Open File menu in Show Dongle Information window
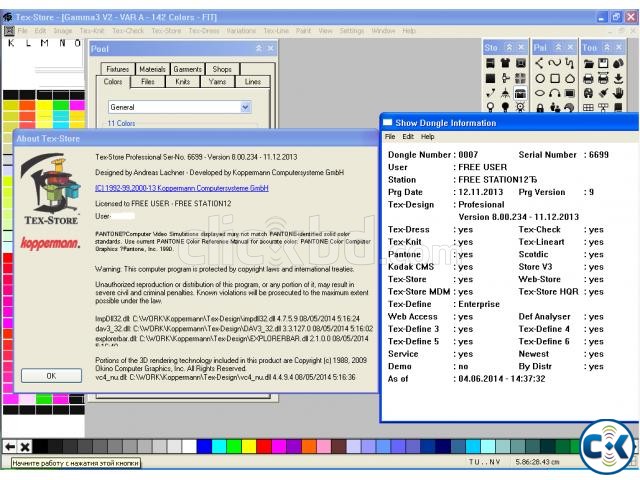 click(390, 137)
